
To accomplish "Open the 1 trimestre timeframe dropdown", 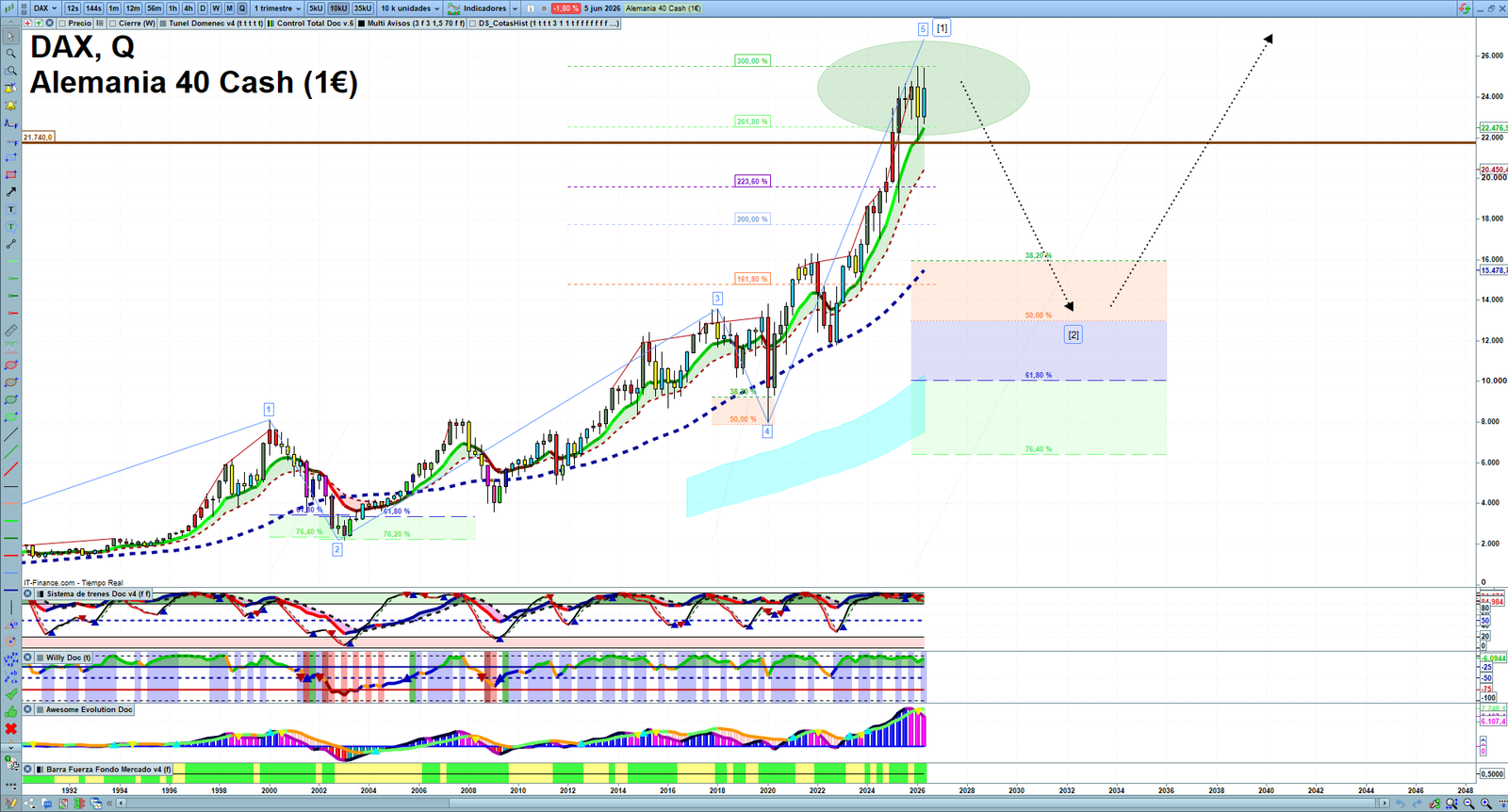I will click(x=277, y=8).
